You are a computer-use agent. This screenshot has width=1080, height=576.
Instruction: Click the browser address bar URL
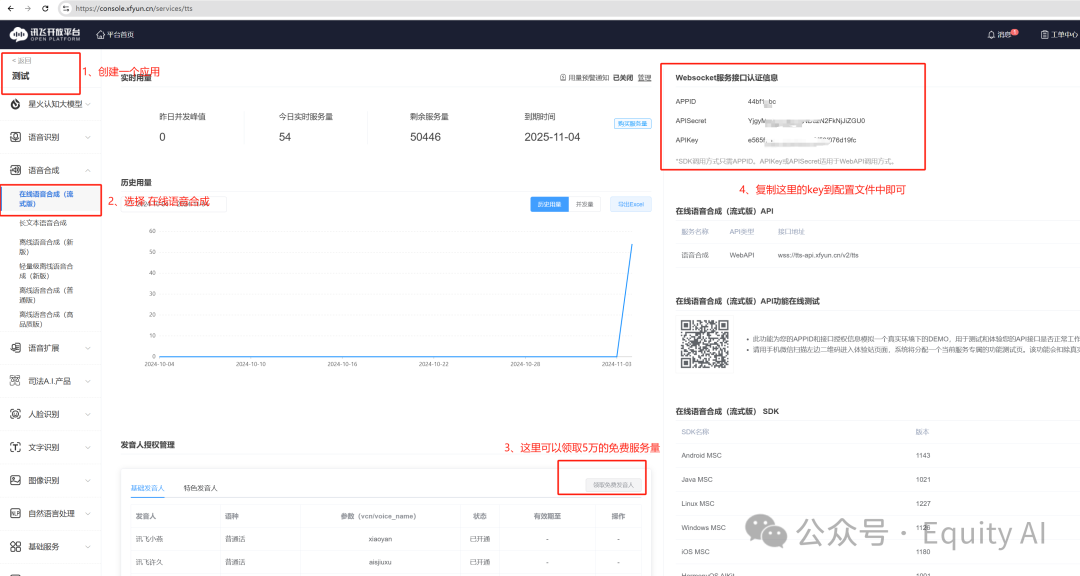pyautogui.click(x=134, y=8)
